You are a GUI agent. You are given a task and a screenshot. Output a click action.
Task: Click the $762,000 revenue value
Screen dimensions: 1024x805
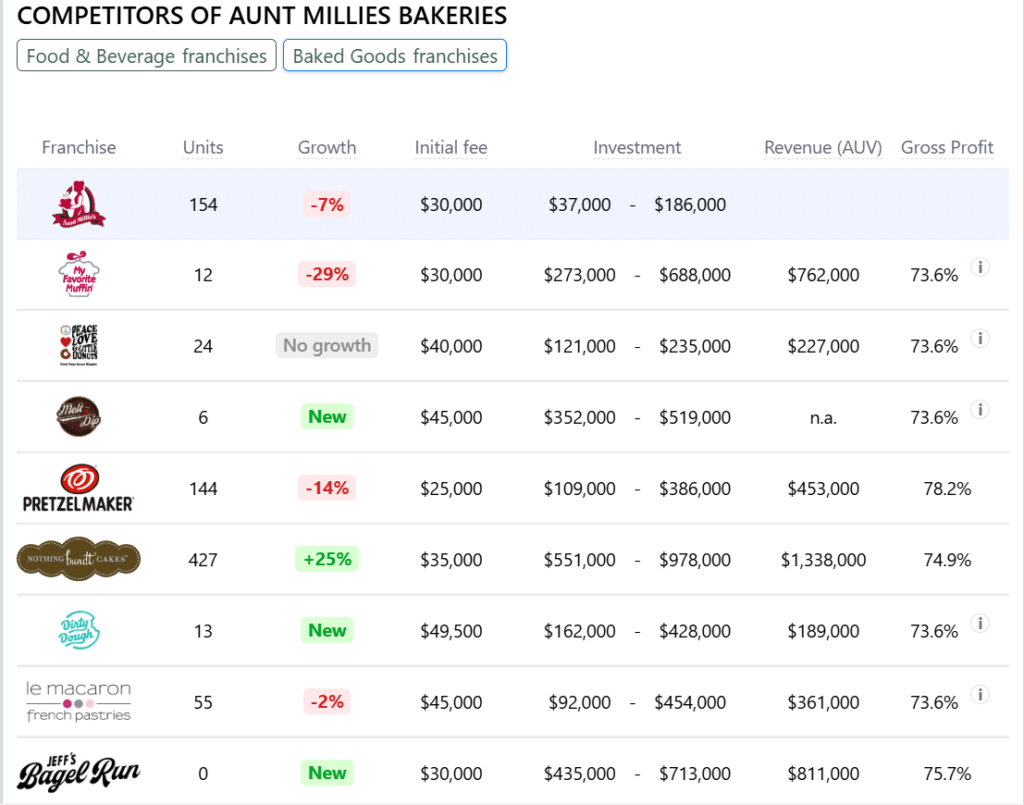pyautogui.click(x=824, y=276)
